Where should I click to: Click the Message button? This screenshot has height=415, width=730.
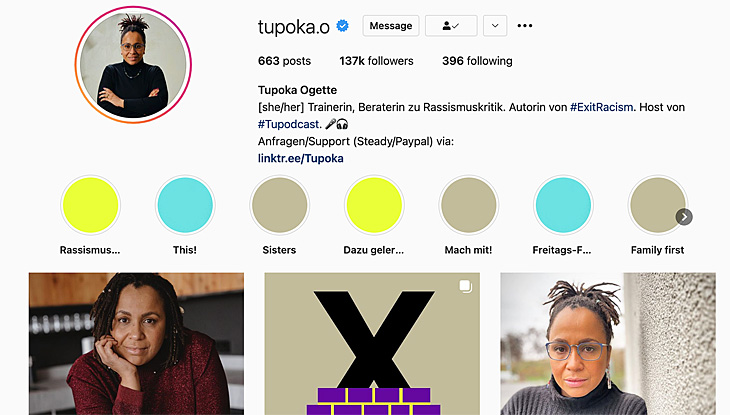coord(391,26)
